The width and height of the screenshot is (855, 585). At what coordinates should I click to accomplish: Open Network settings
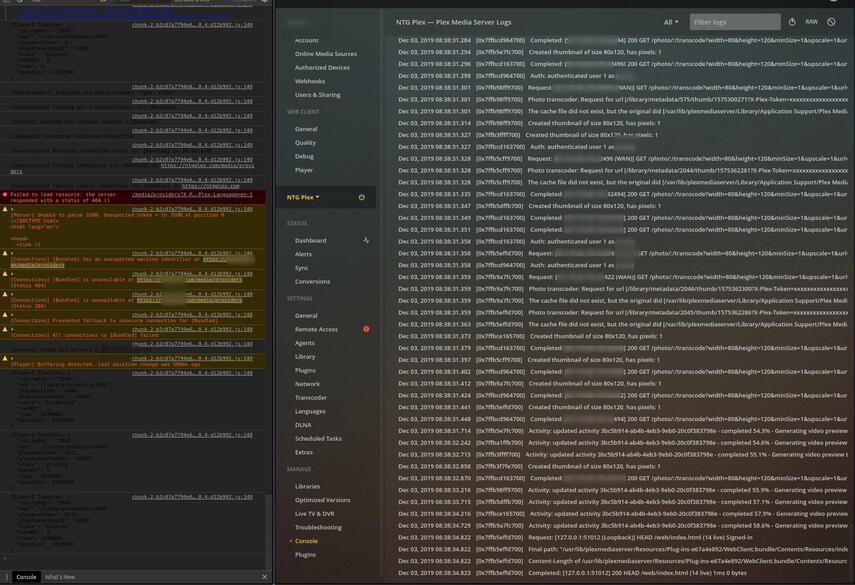tap(307, 384)
